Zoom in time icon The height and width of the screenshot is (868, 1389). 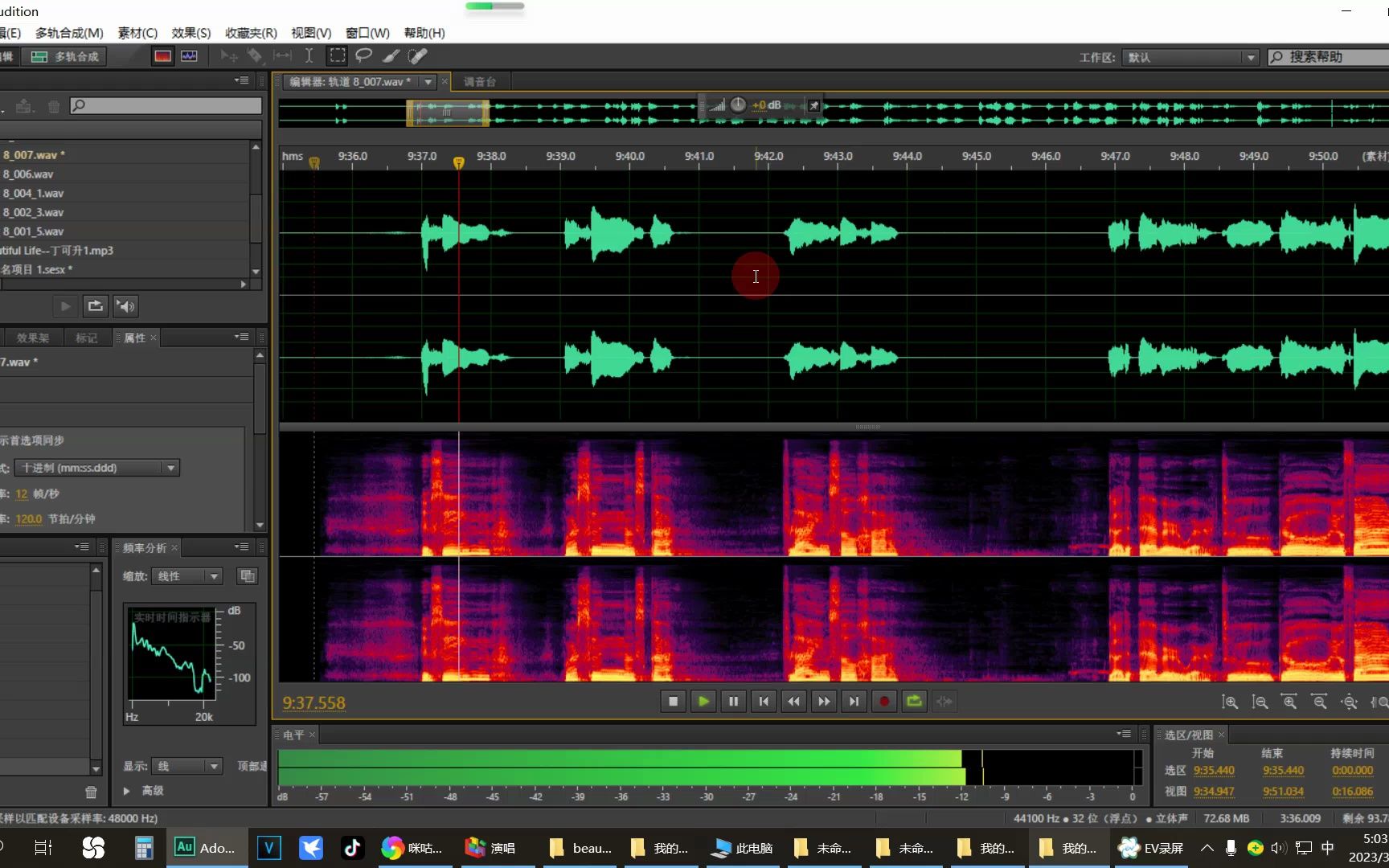point(1289,702)
